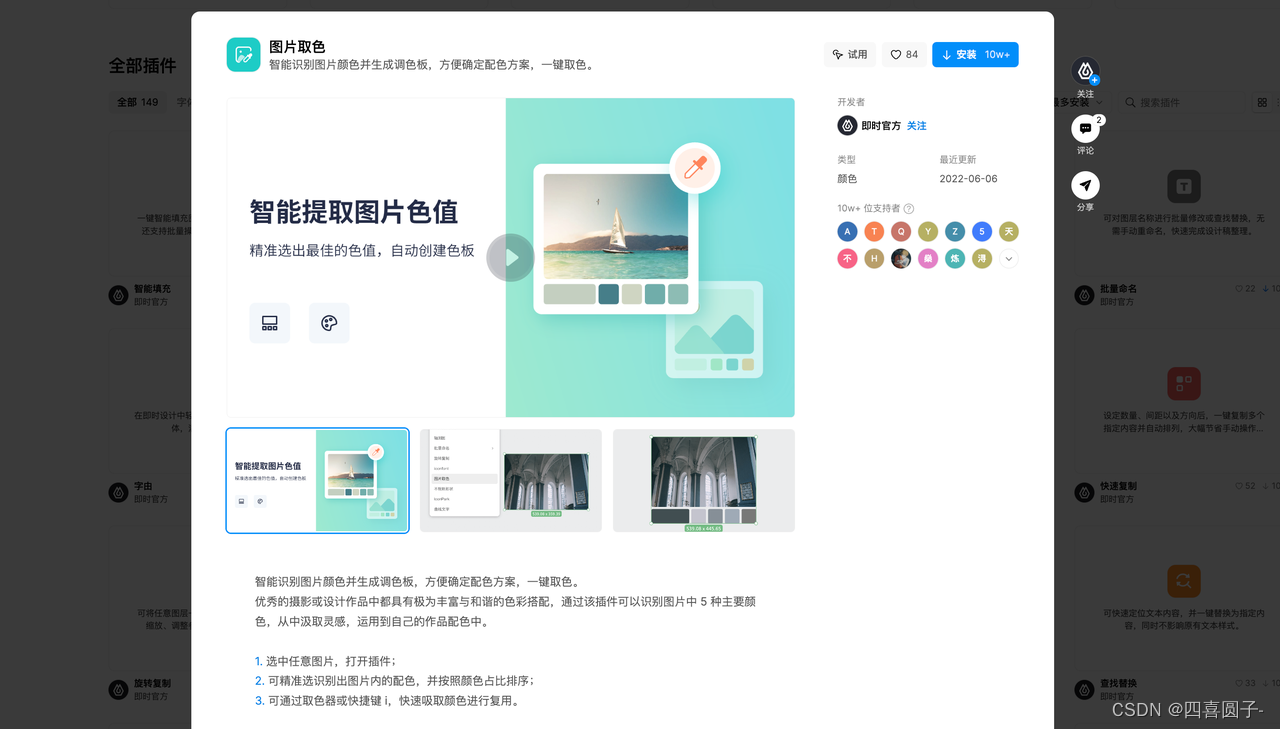1280x729 pixels.
Task: Click the 颜色 plugin type value
Action: pos(847,179)
